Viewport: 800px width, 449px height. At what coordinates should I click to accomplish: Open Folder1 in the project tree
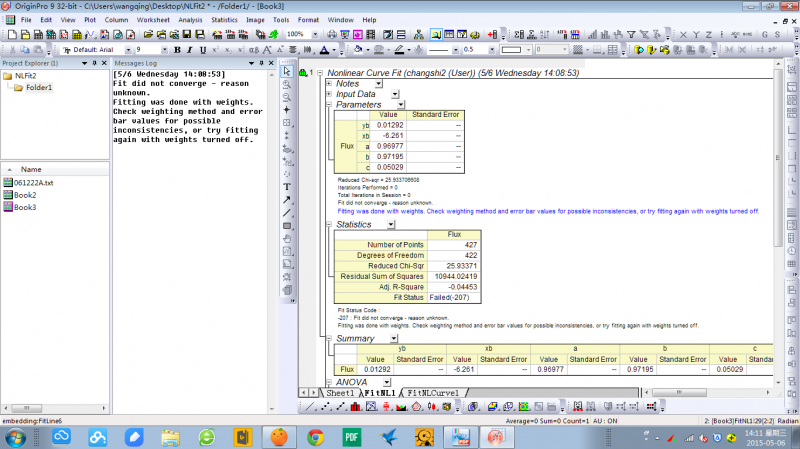point(39,87)
